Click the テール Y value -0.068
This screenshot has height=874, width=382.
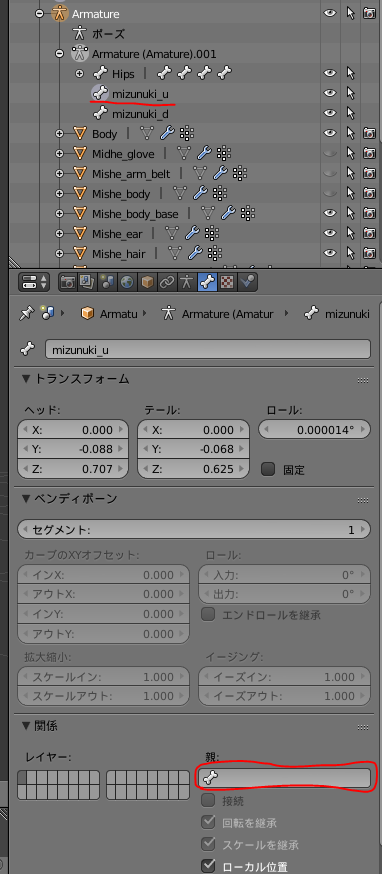[x=194, y=449]
